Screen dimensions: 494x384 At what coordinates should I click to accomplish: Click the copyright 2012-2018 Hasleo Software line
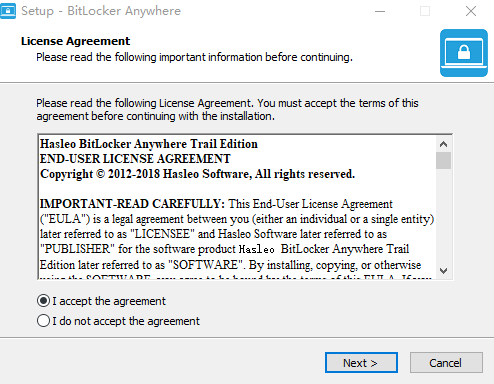point(197,174)
